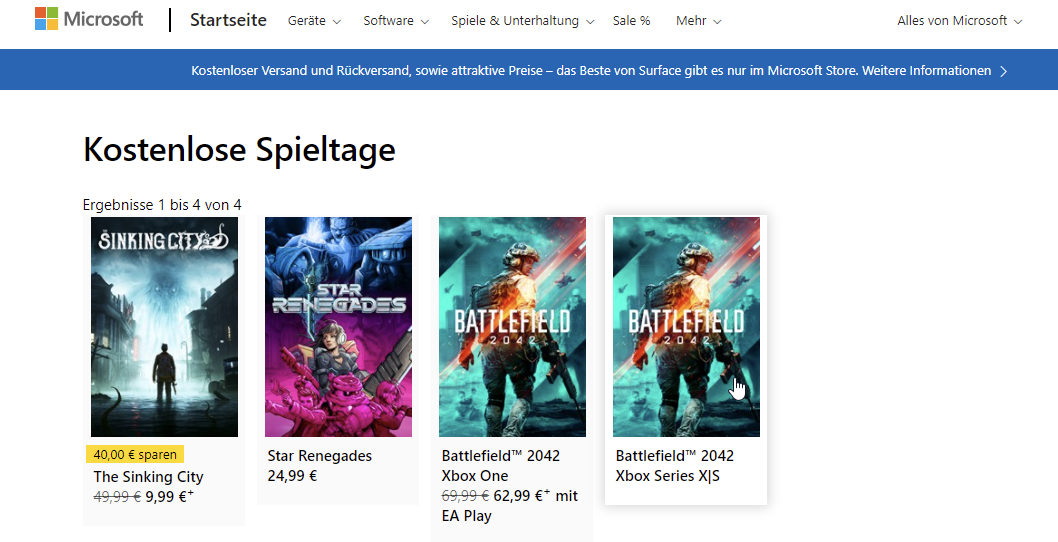Open the Sale % menu item
Image resolution: width=1058 pixels, height=542 pixels.
(x=631, y=21)
